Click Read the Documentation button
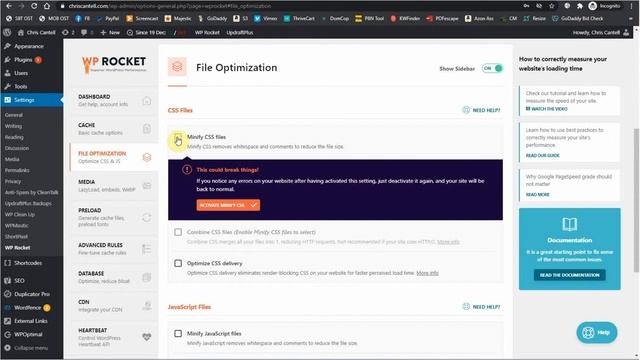The image size is (640, 360). pos(569,275)
